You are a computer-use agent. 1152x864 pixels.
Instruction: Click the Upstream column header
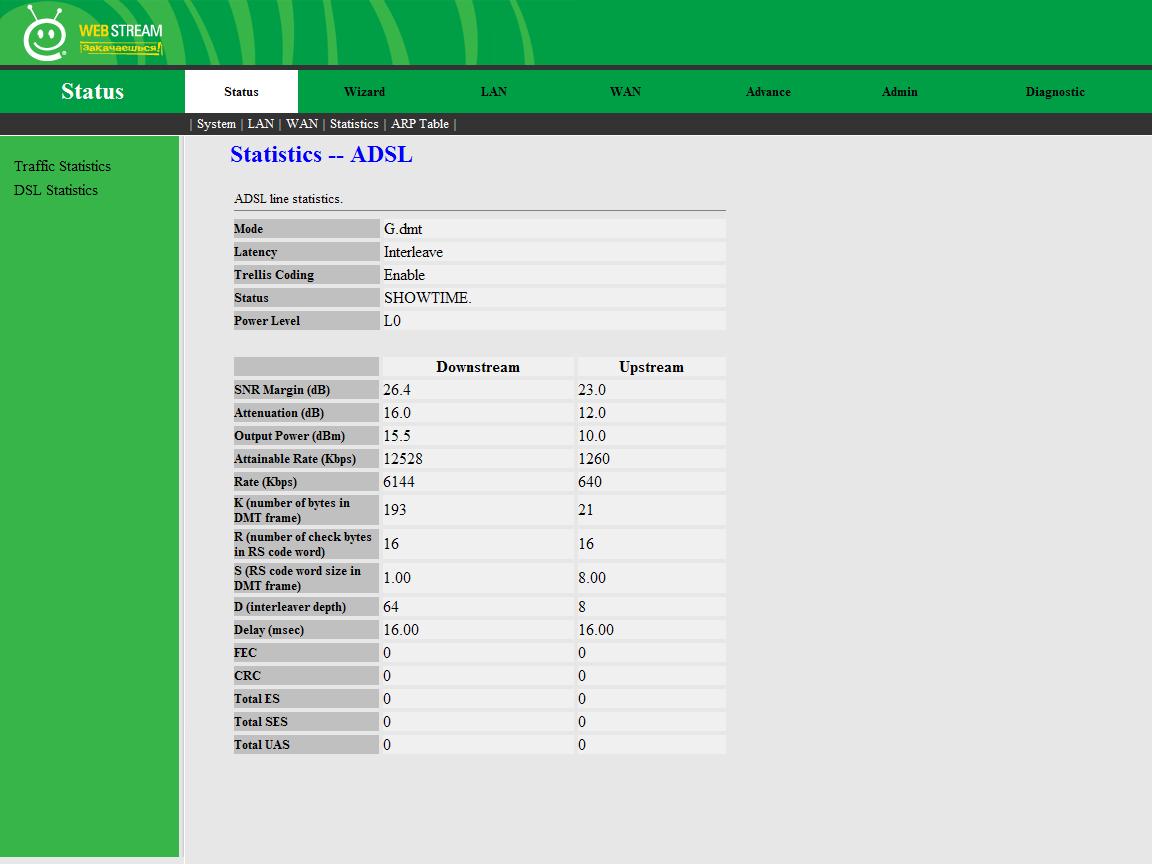pyautogui.click(x=651, y=367)
